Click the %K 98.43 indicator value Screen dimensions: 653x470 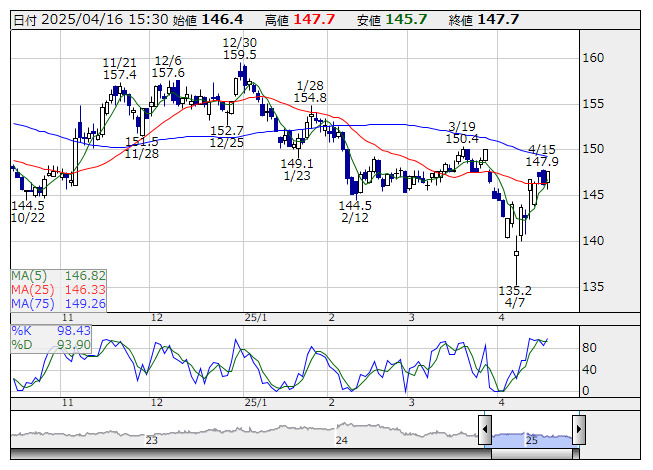coord(51,331)
